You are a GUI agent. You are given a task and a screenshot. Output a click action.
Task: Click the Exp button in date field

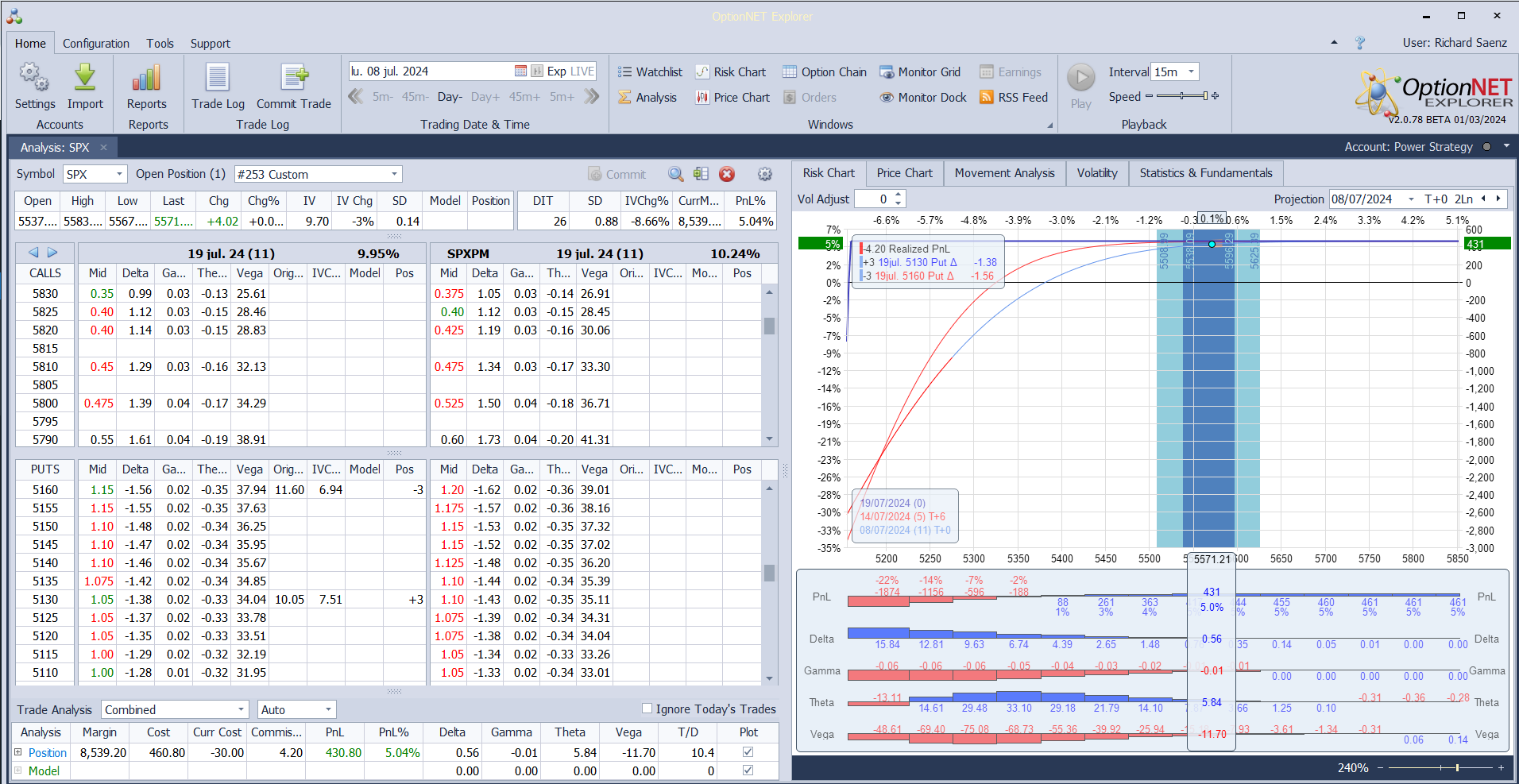pyautogui.click(x=556, y=71)
